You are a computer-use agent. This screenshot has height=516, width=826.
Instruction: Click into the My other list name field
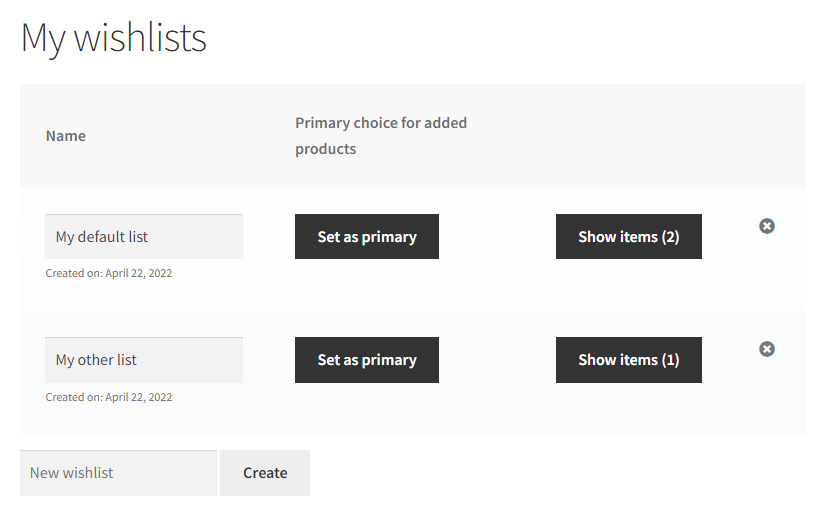[144, 360]
